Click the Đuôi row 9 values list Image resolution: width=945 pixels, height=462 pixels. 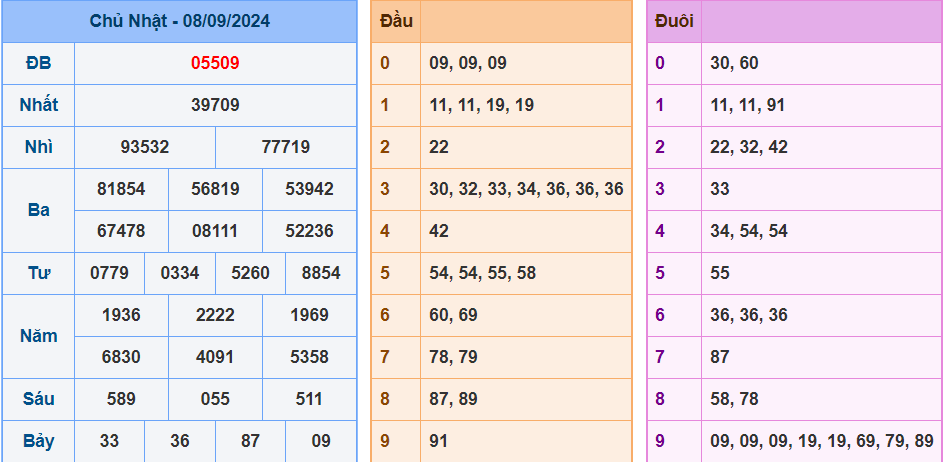click(x=822, y=442)
